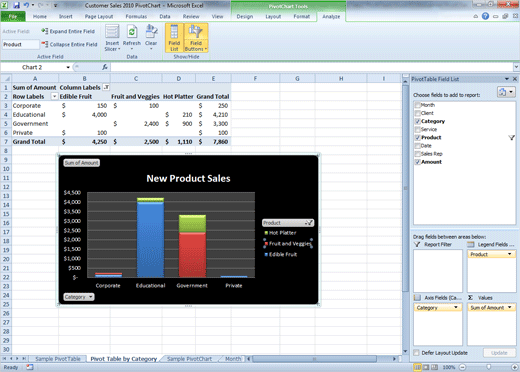
Task: Open the Sample PivotChart sheet tab
Action: click(189, 359)
